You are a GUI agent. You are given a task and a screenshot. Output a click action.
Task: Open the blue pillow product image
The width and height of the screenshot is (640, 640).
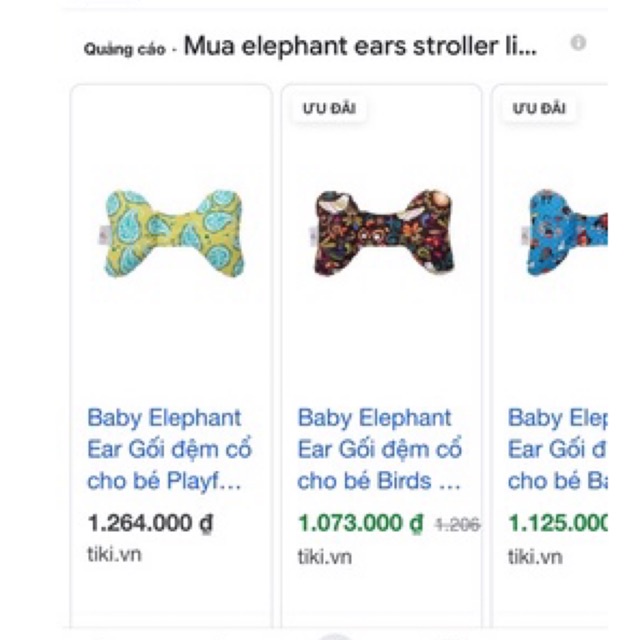coord(567,232)
